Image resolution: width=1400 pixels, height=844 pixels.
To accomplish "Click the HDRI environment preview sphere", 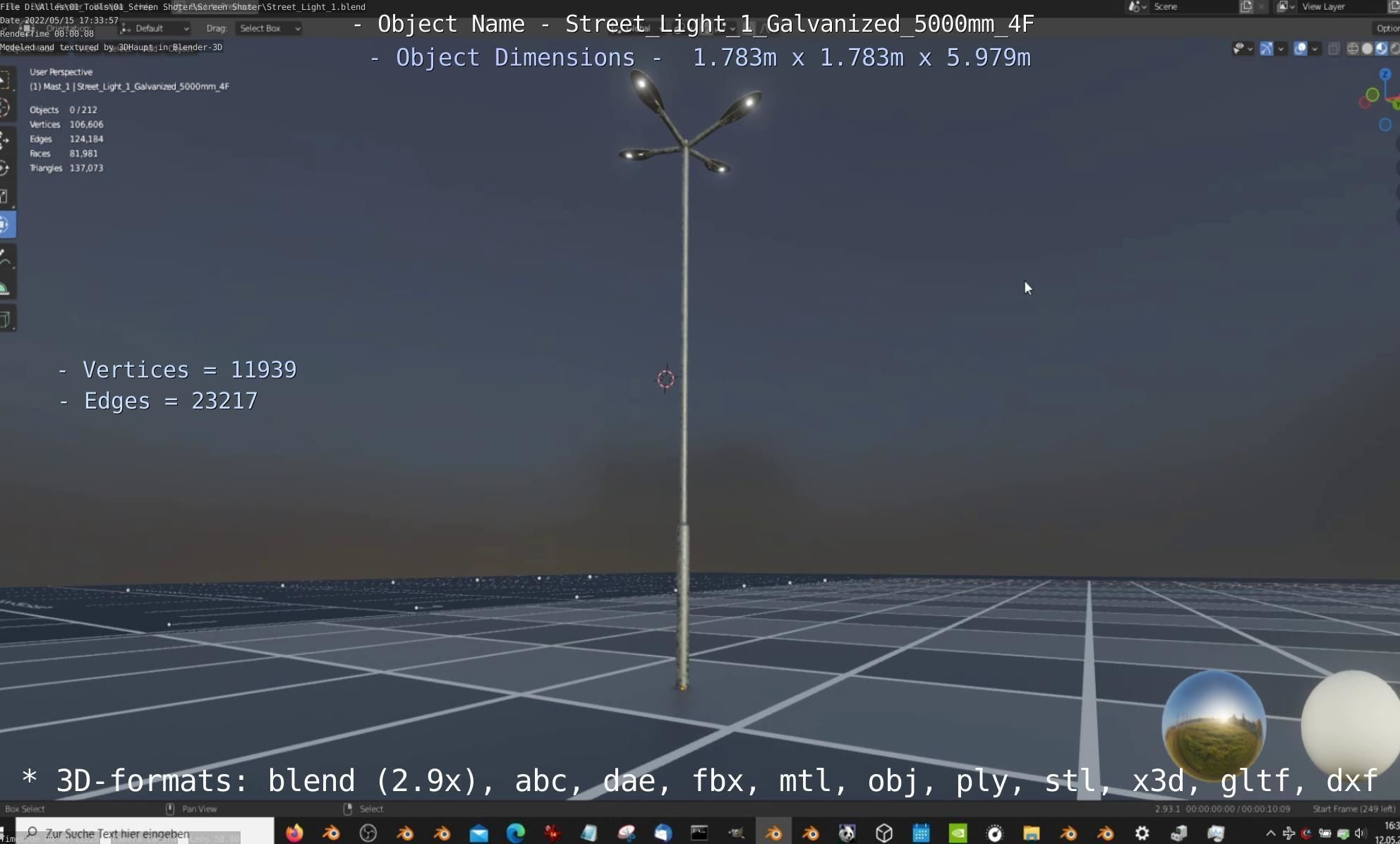I will coord(1213,725).
